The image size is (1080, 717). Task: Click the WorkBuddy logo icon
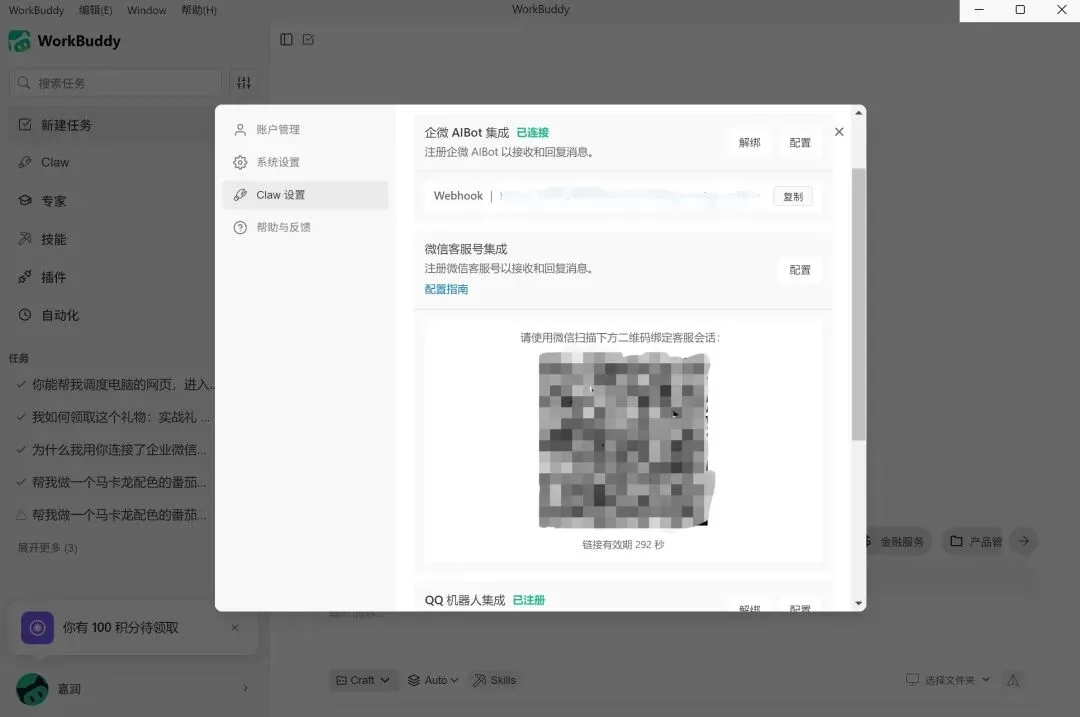click(19, 41)
